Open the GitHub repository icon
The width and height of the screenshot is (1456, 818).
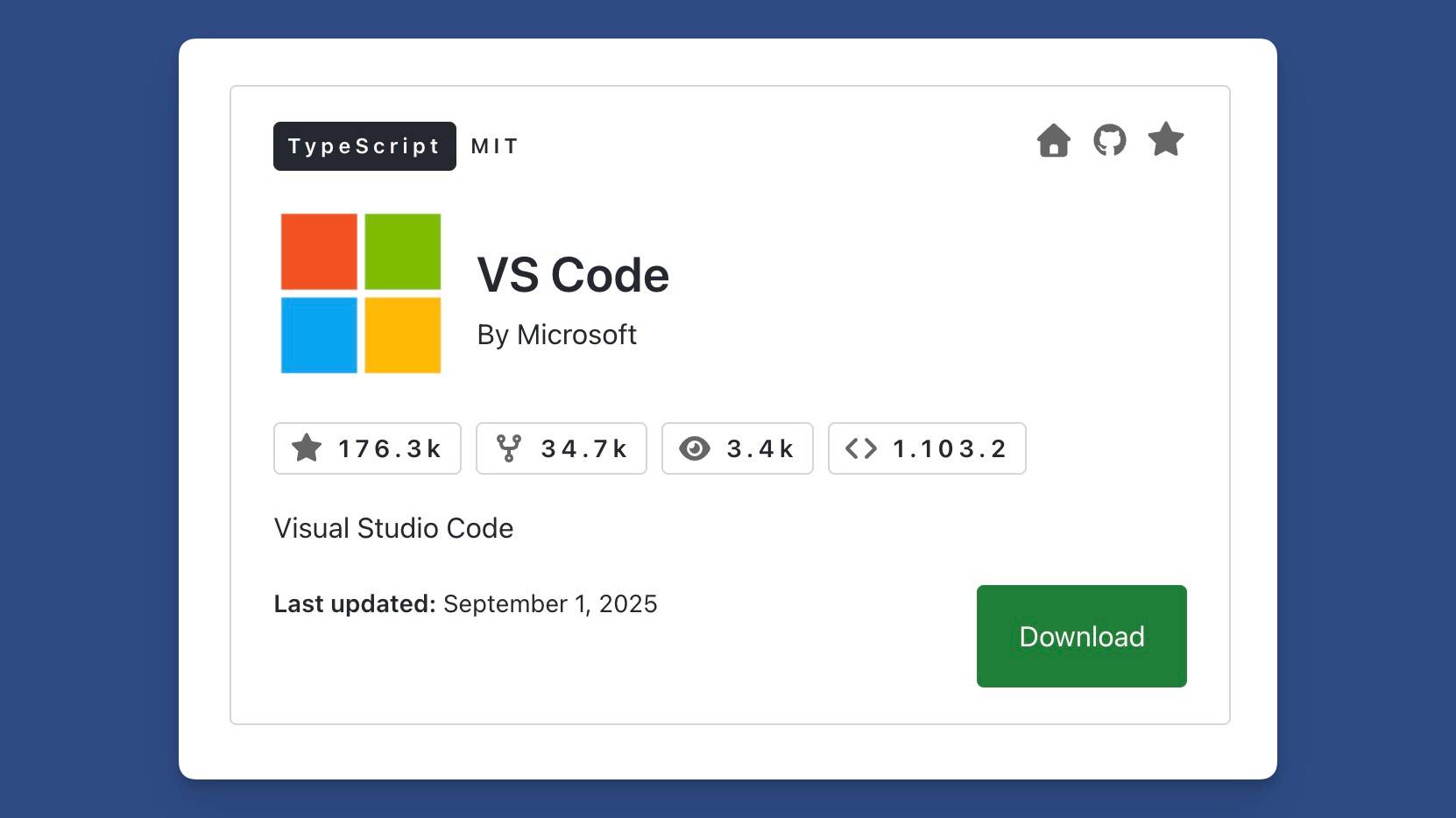click(1110, 140)
